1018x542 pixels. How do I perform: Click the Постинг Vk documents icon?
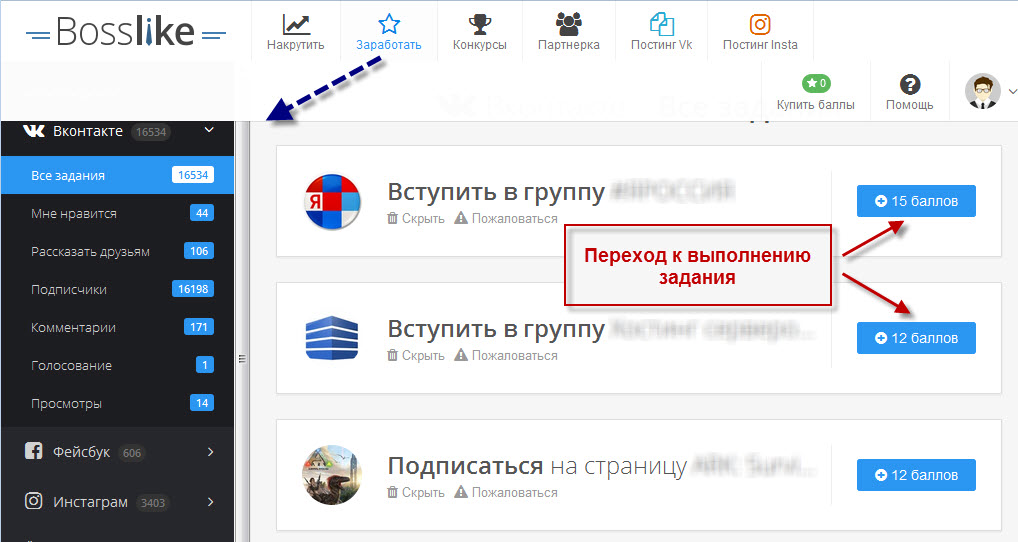[x=662, y=24]
